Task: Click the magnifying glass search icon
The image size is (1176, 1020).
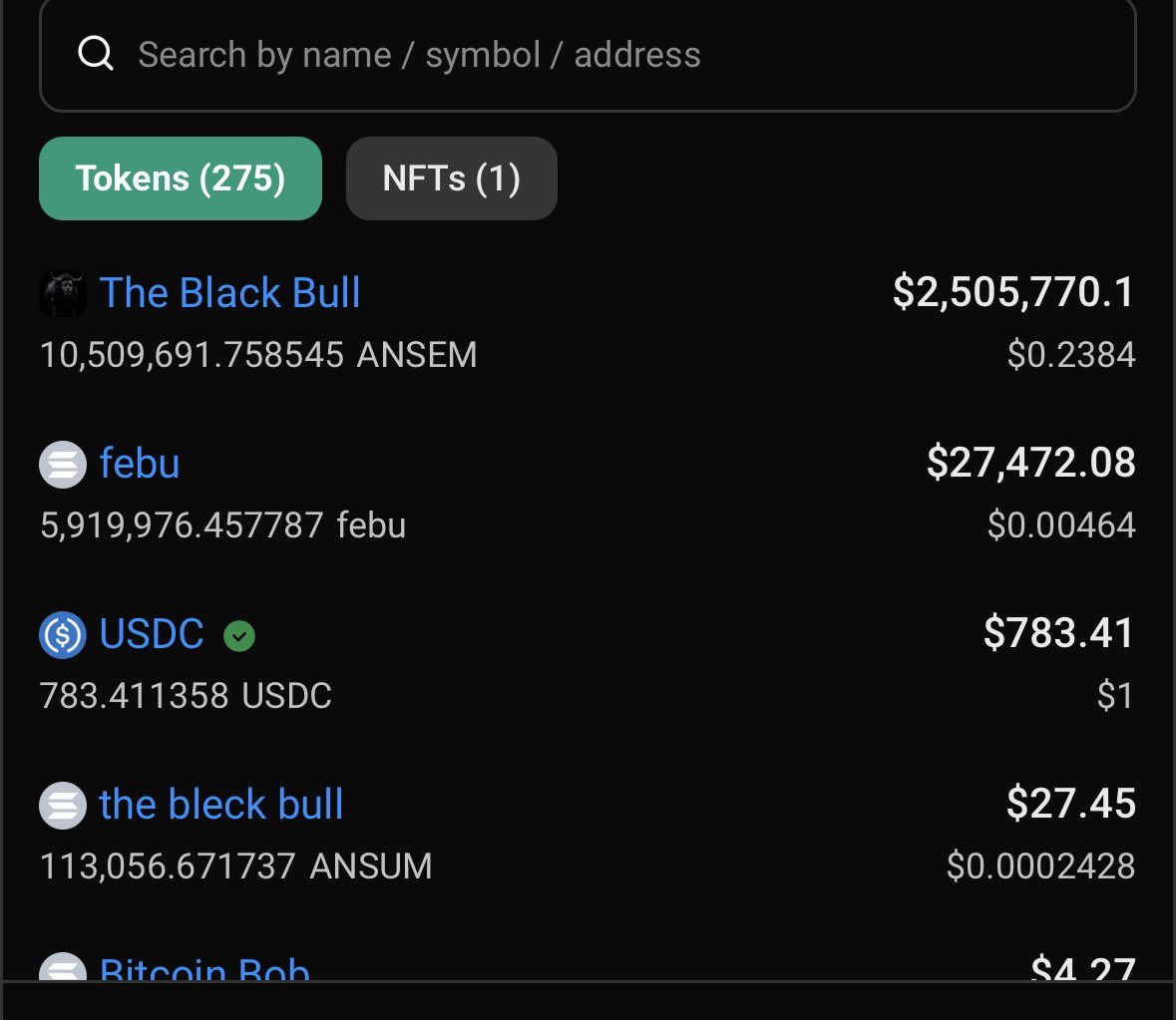Action: pyautogui.click(x=95, y=53)
